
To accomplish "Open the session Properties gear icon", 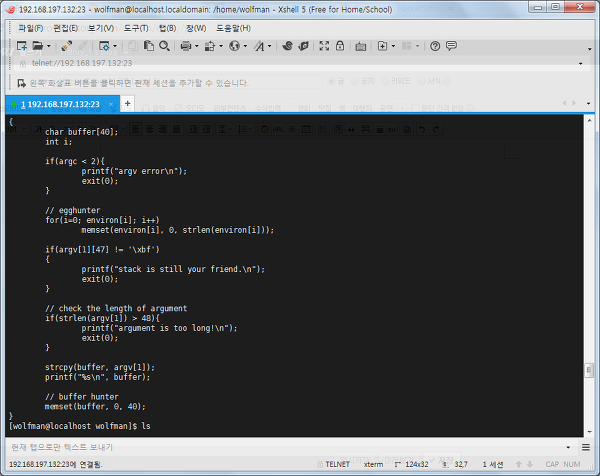I will coord(104,46).
